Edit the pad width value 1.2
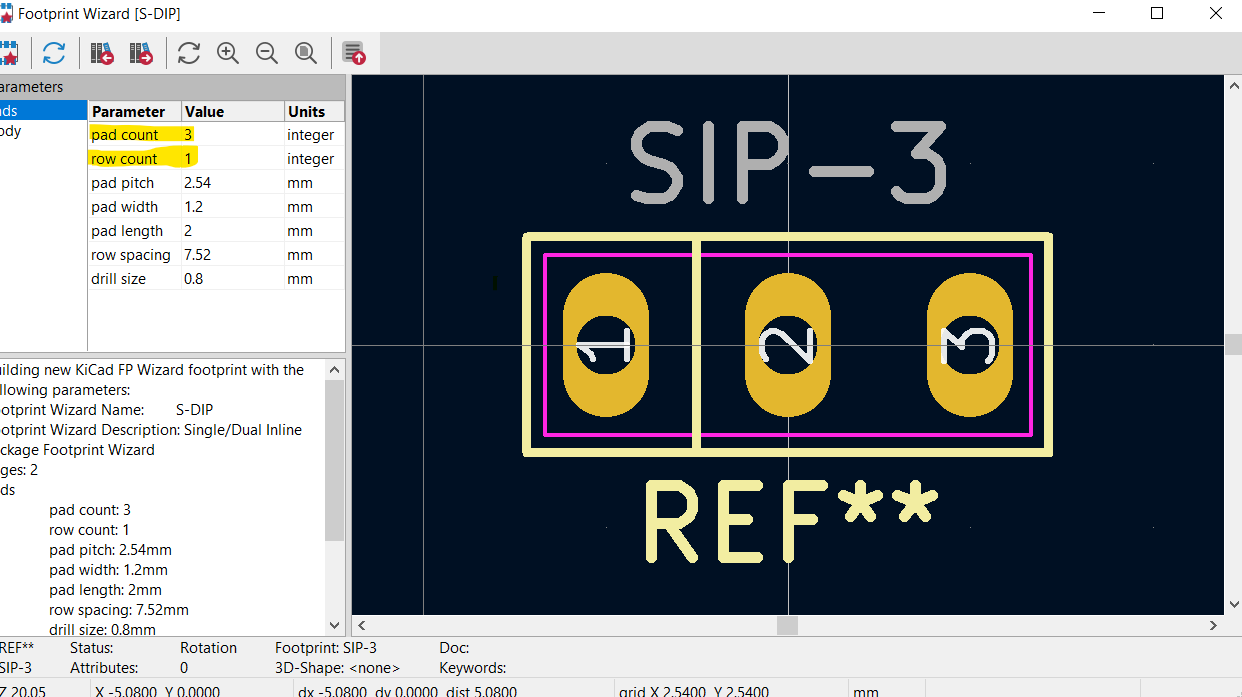This screenshot has width=1242, height=697. (x=232, y=207)
